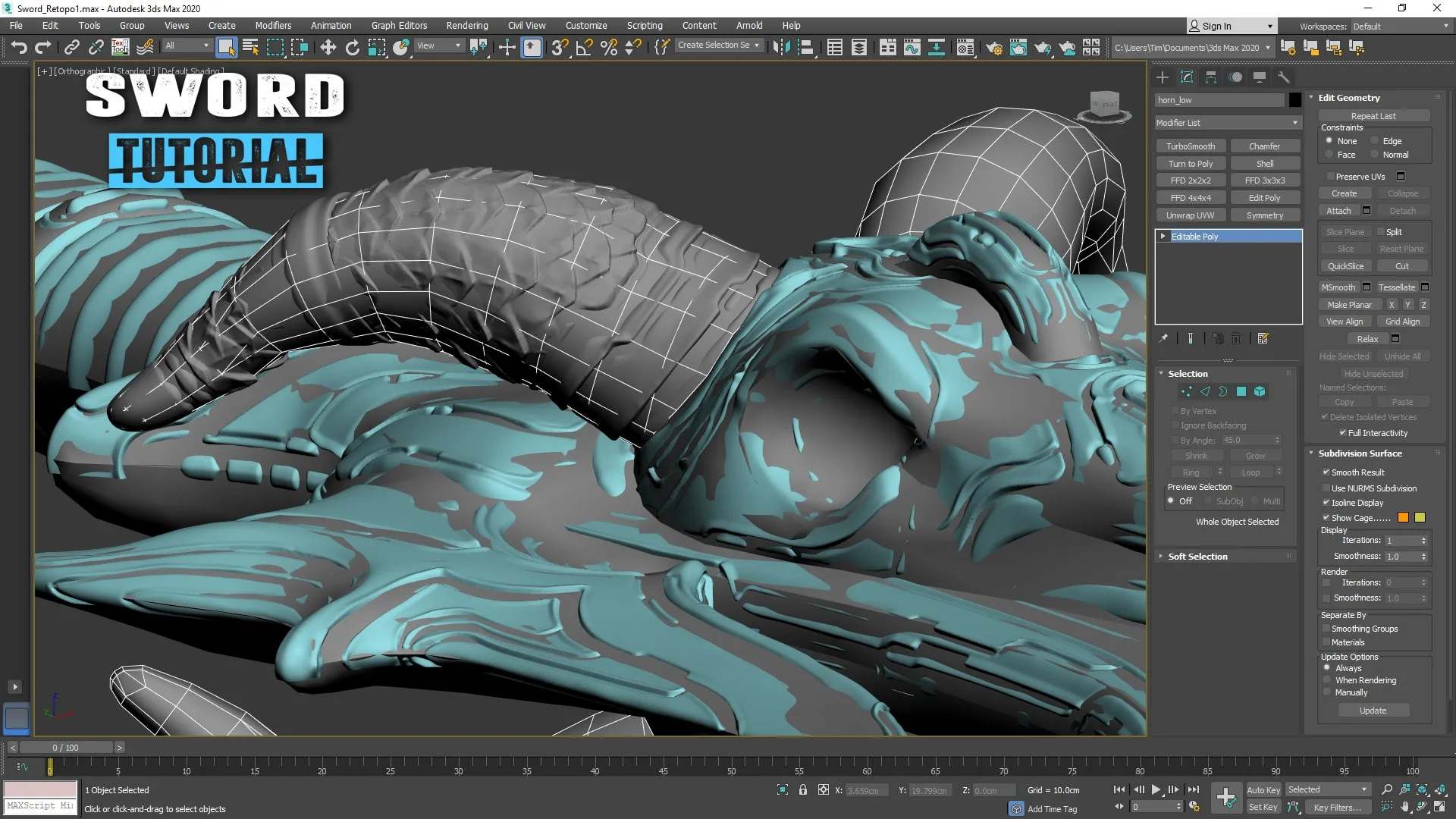Expand the Soft Selection rollout

pos(1197,557)
